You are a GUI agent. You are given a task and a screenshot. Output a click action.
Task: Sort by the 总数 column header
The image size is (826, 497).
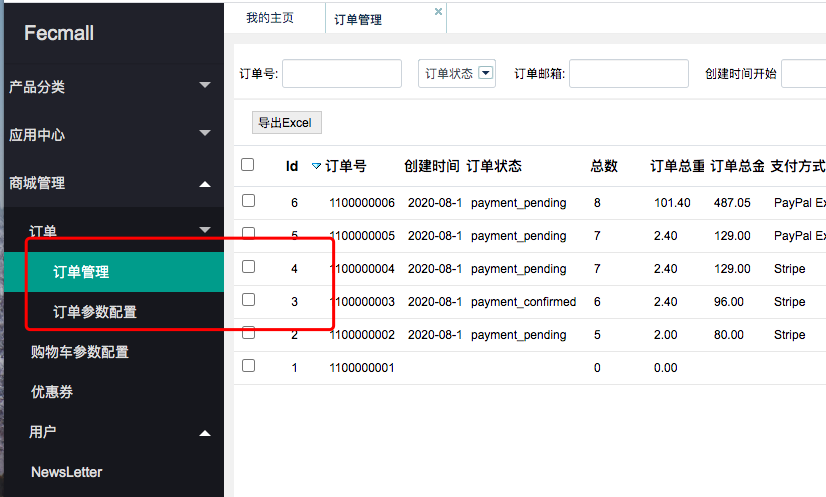[x=604, y=166]
